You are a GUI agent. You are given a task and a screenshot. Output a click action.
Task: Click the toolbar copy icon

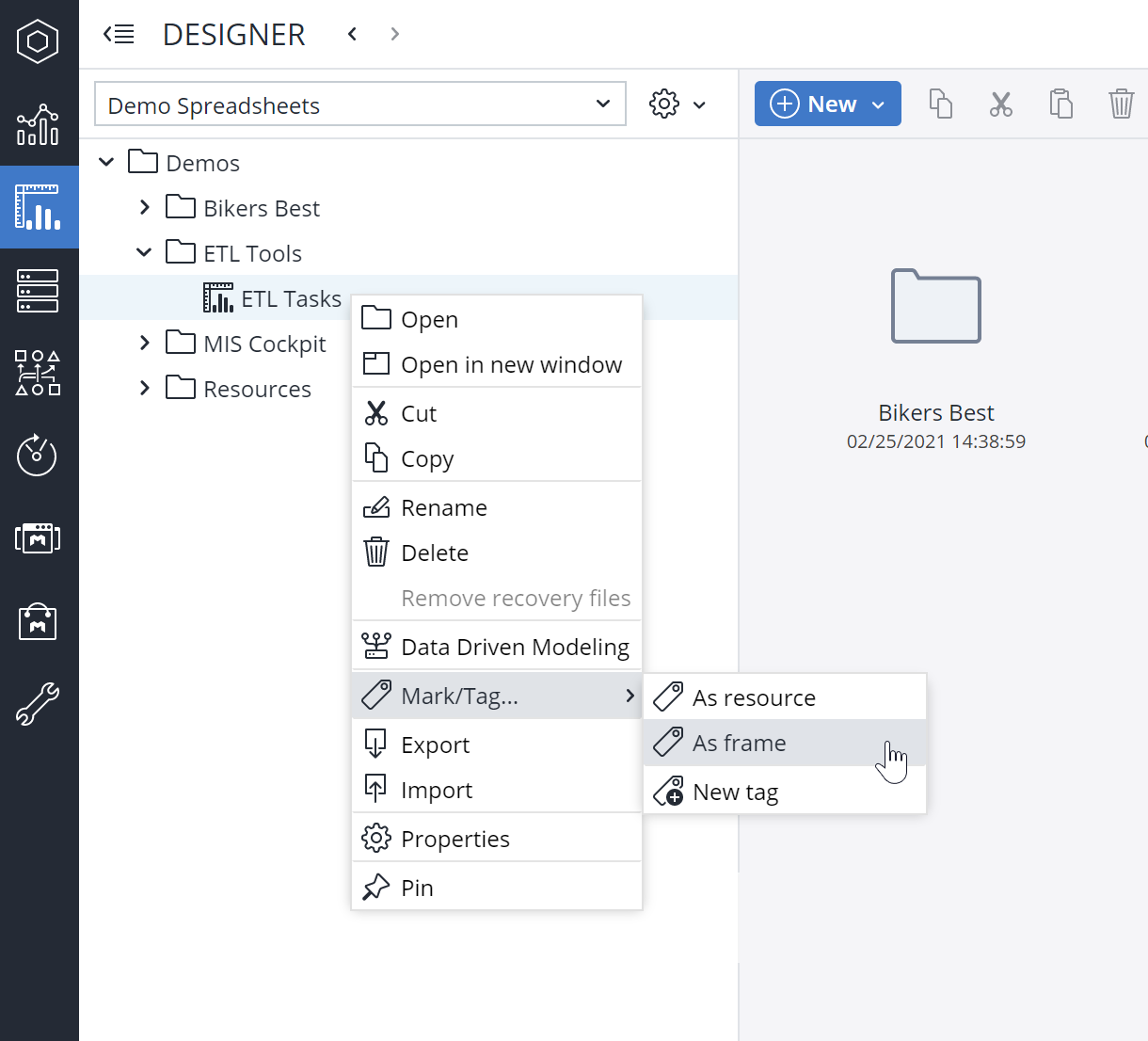coord(941,104)
